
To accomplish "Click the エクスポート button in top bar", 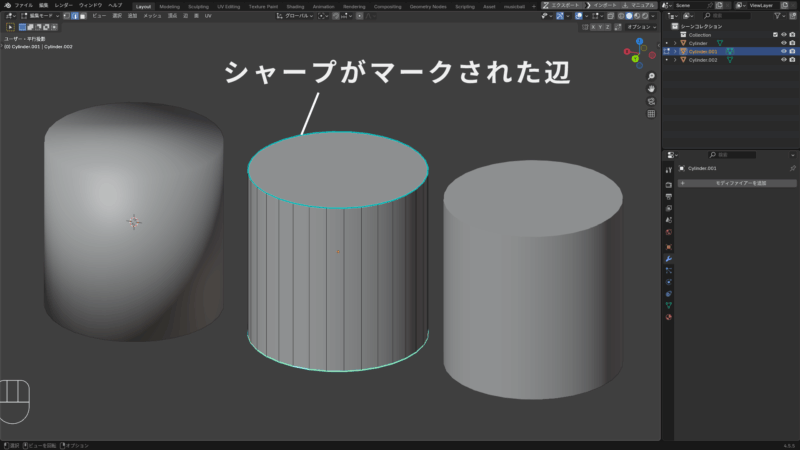I will (568, 5).
